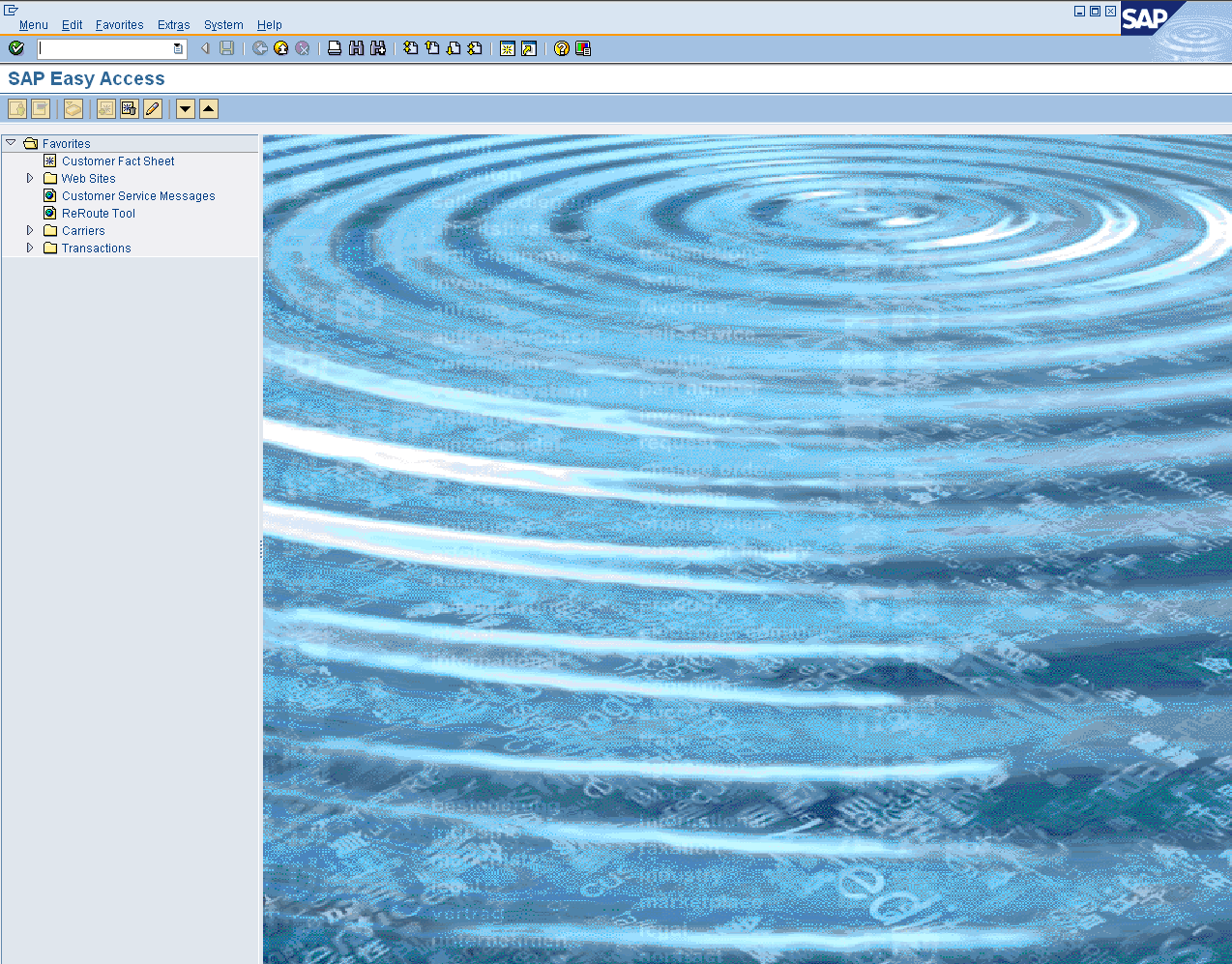Expand the Transactions folder
Viewport: 1232px width, 964px height.
pos(30,248)
